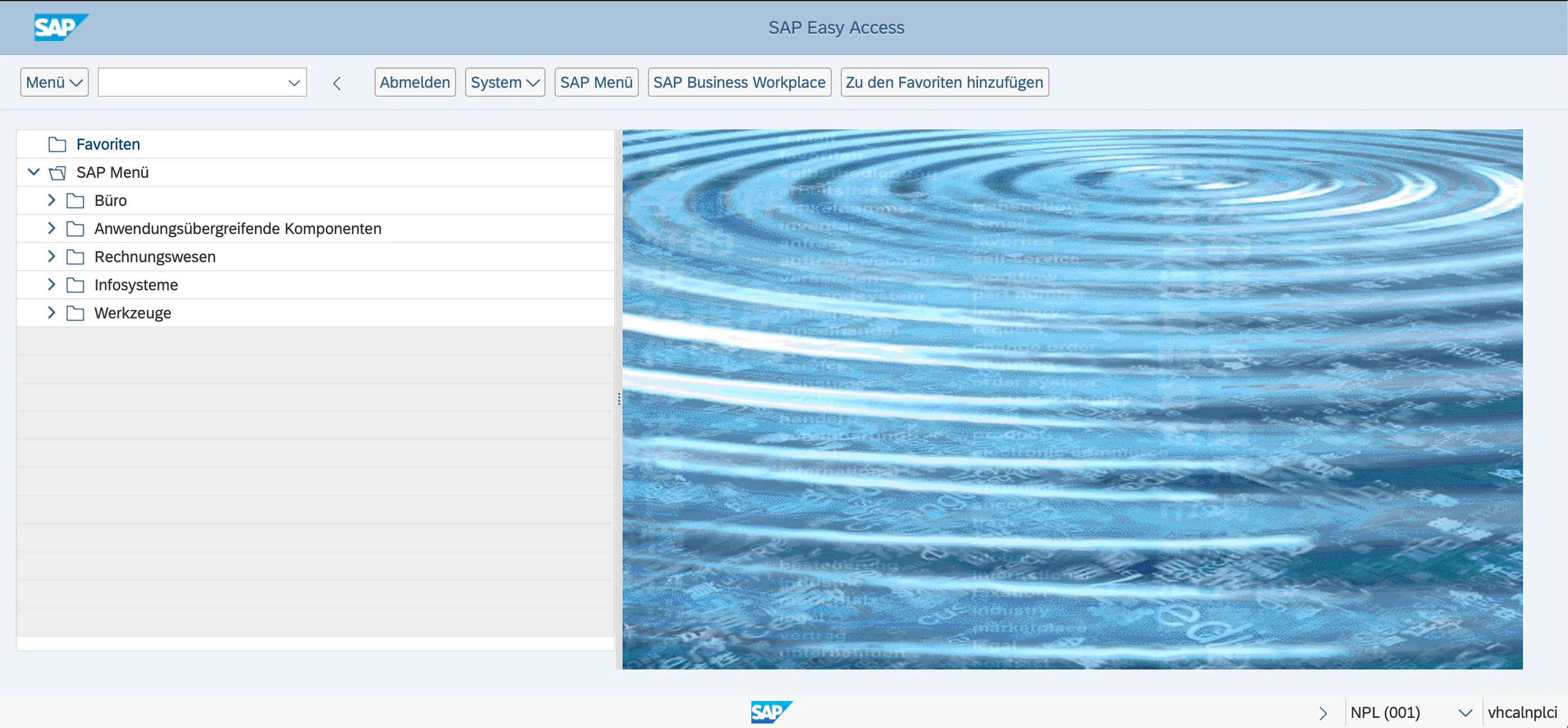1568x728 pixels.
Task: Open the Menü dropdown menu
Action: pyautogui.click(x=54, y=82)
